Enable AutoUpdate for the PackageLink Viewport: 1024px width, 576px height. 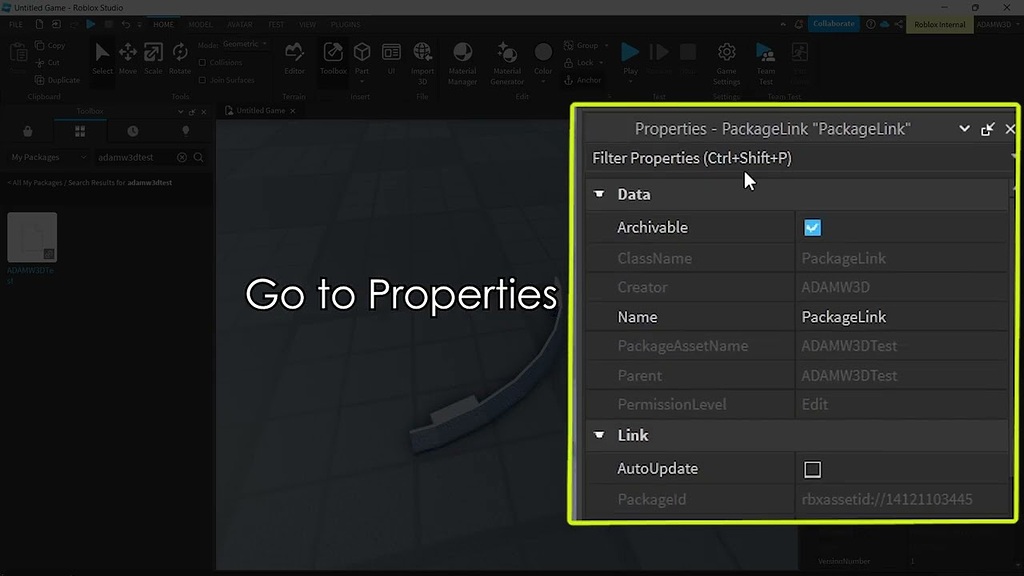[812, 468]
